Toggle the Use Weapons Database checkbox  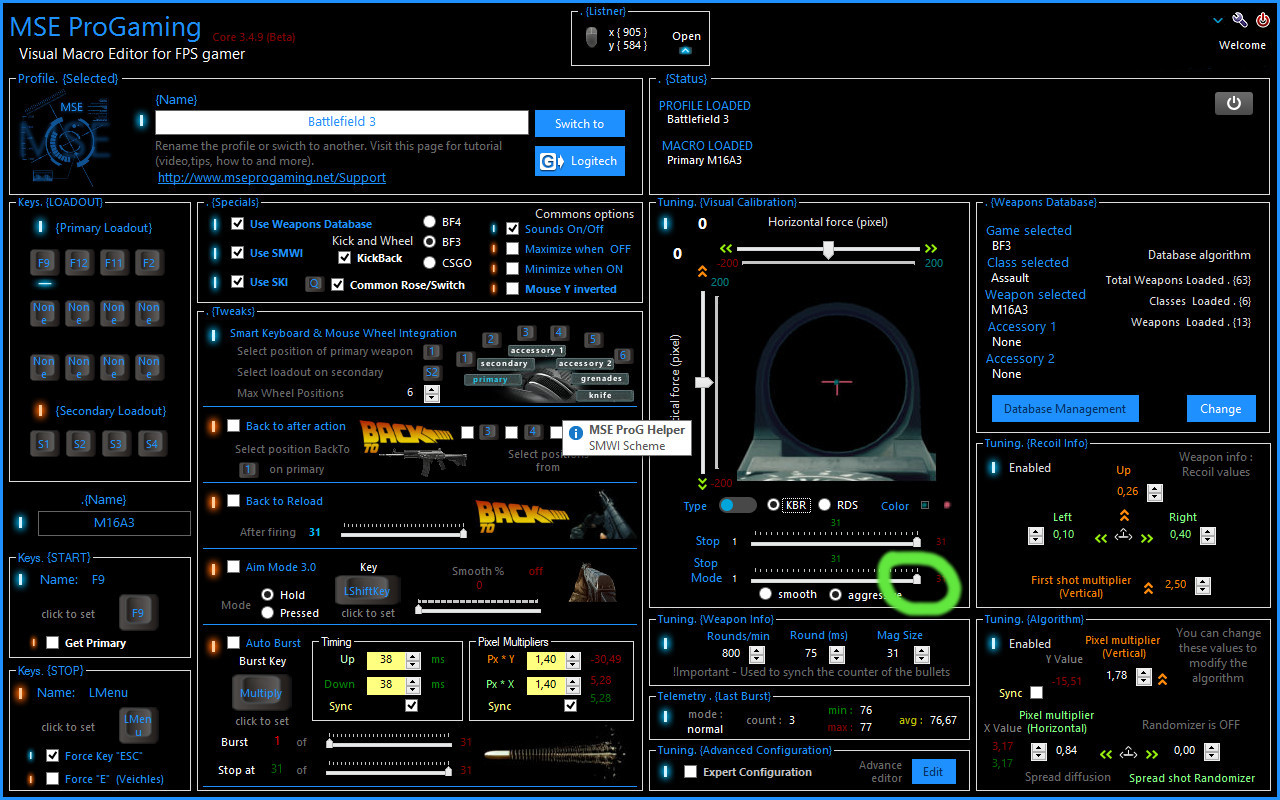[238, 224]
